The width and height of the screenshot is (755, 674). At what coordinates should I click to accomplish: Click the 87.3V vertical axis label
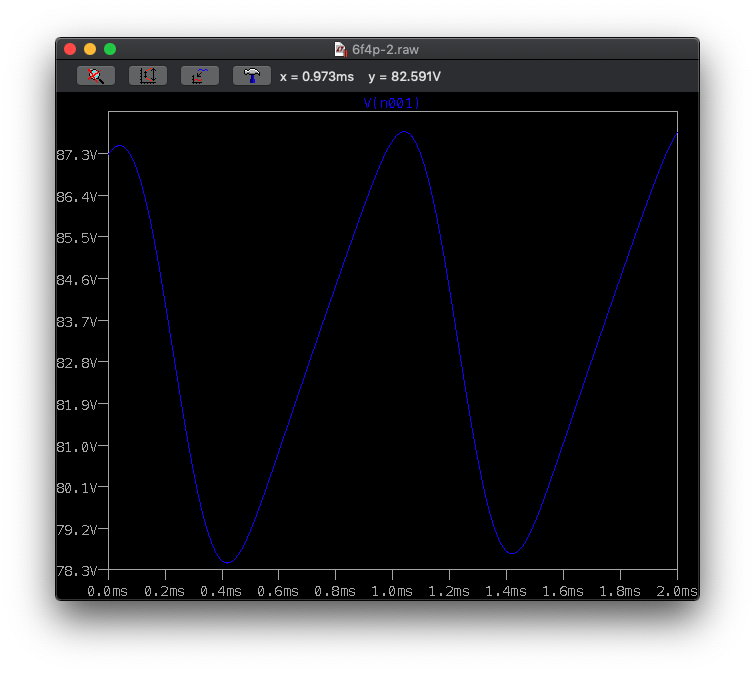pos(77,155)
